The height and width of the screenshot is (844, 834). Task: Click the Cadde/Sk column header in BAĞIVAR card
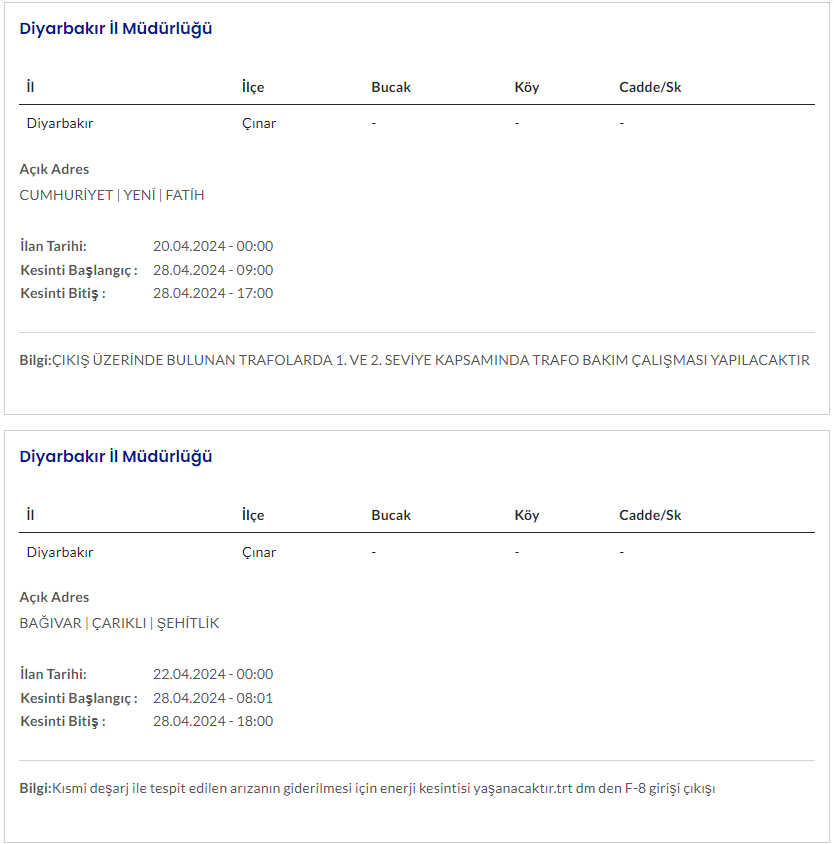click(650, 515)
